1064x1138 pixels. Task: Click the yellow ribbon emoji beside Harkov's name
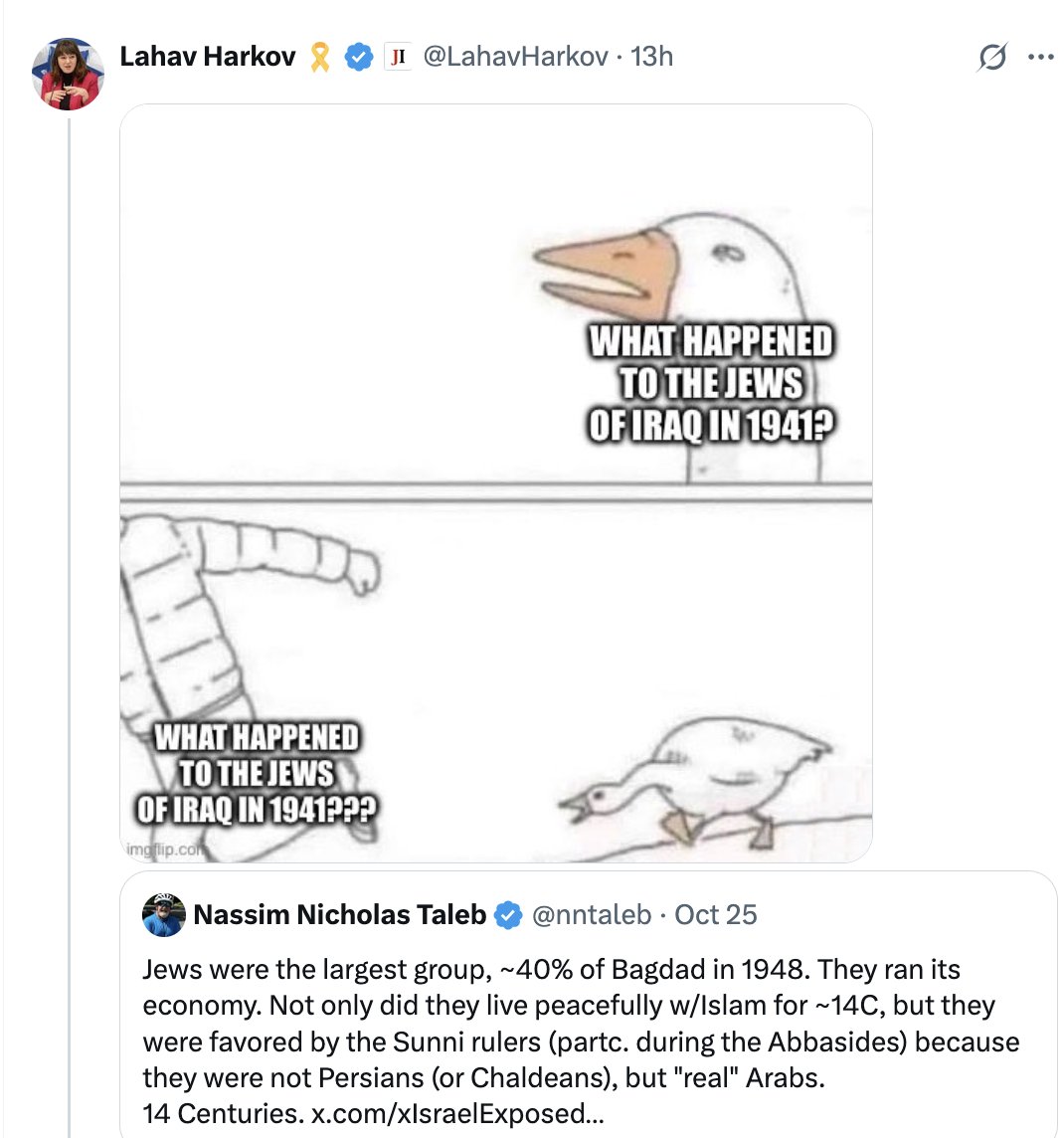click(x=319, y=57)
